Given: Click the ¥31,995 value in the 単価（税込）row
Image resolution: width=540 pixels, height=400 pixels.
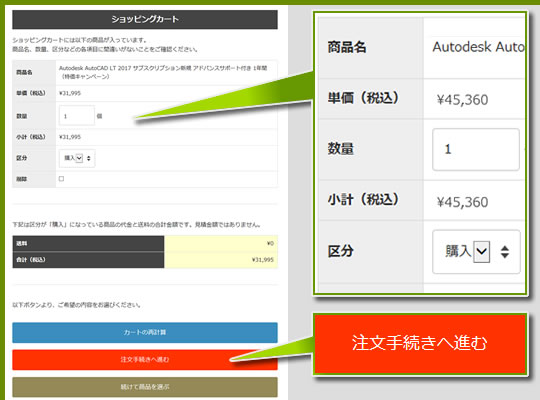Looking at the screenshot, I should pyautogui.click(x=70, y=93).
